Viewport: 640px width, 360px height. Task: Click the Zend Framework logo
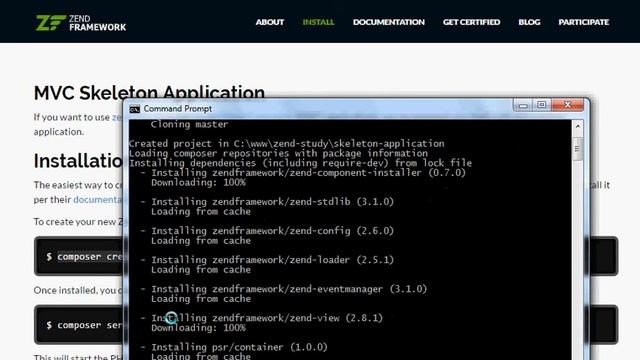coord(81,23)
